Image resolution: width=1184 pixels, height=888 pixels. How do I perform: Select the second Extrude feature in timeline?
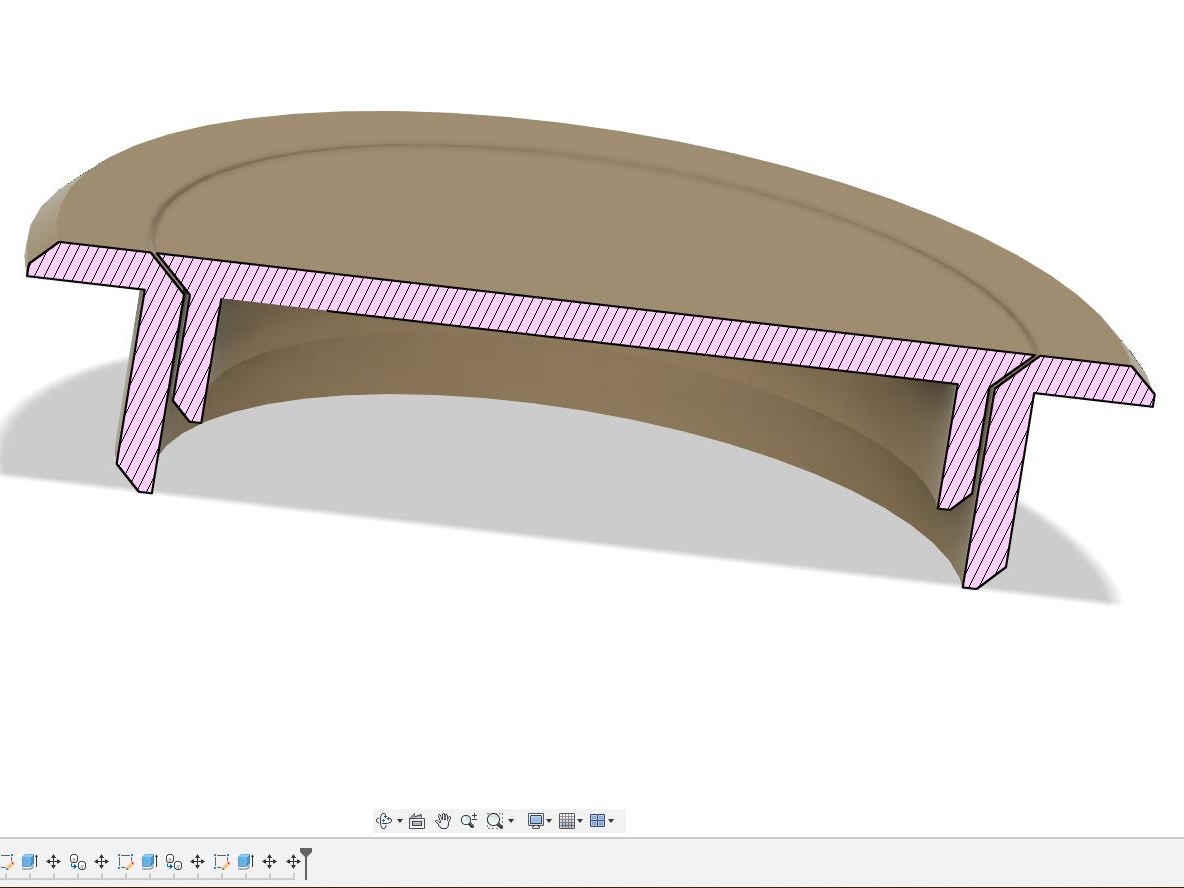point(150,862)
